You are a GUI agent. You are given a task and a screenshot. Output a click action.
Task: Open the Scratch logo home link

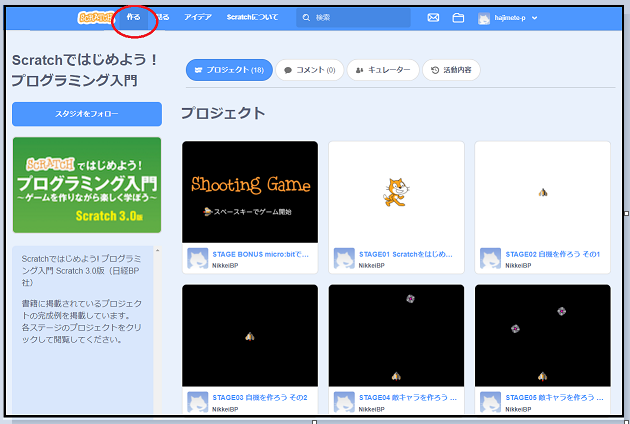(x=95, y=18)
